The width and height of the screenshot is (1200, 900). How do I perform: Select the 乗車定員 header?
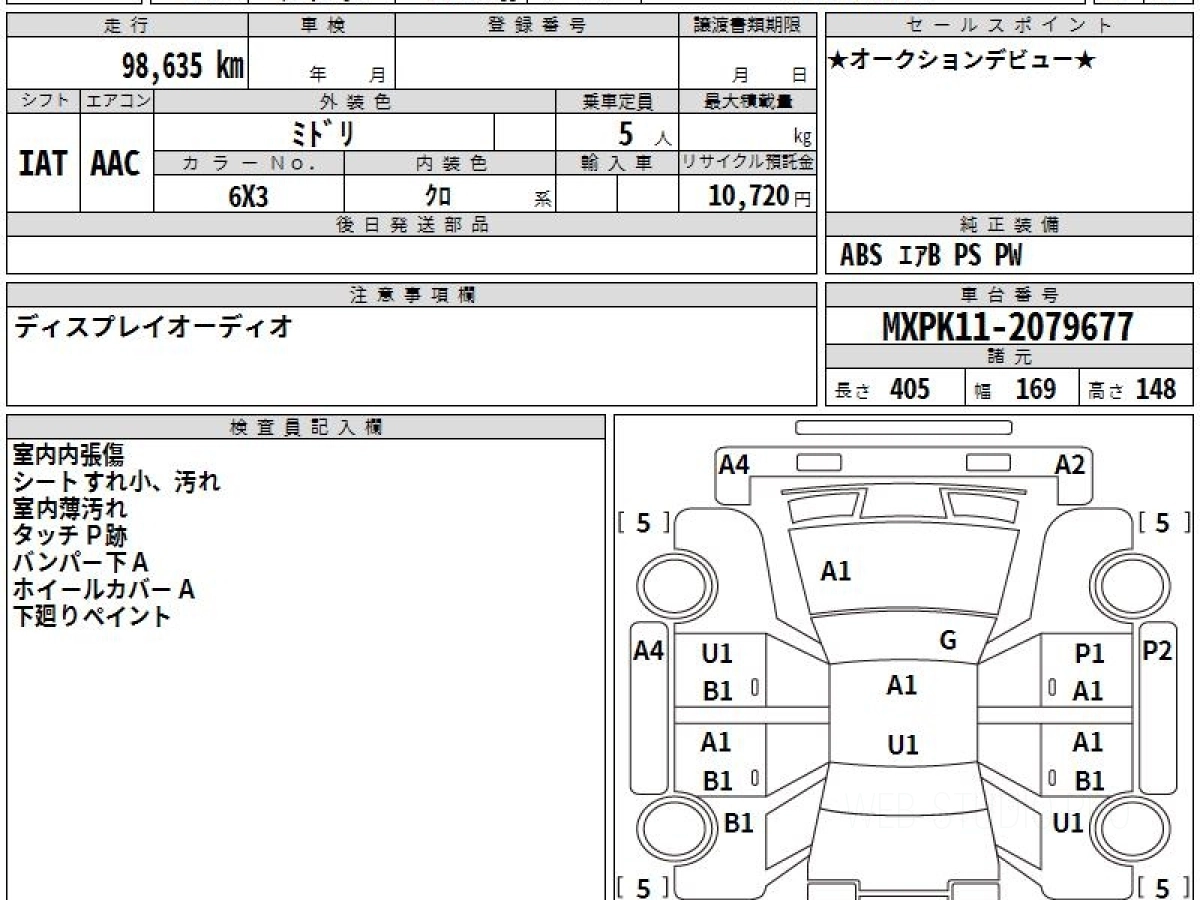tap(617, 101)
